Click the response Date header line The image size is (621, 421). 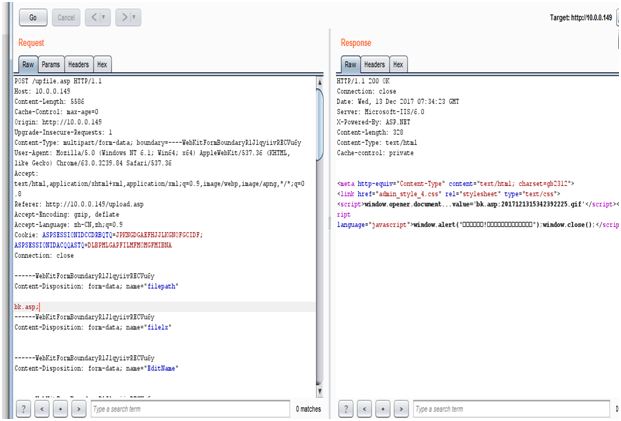pos(398,101)
